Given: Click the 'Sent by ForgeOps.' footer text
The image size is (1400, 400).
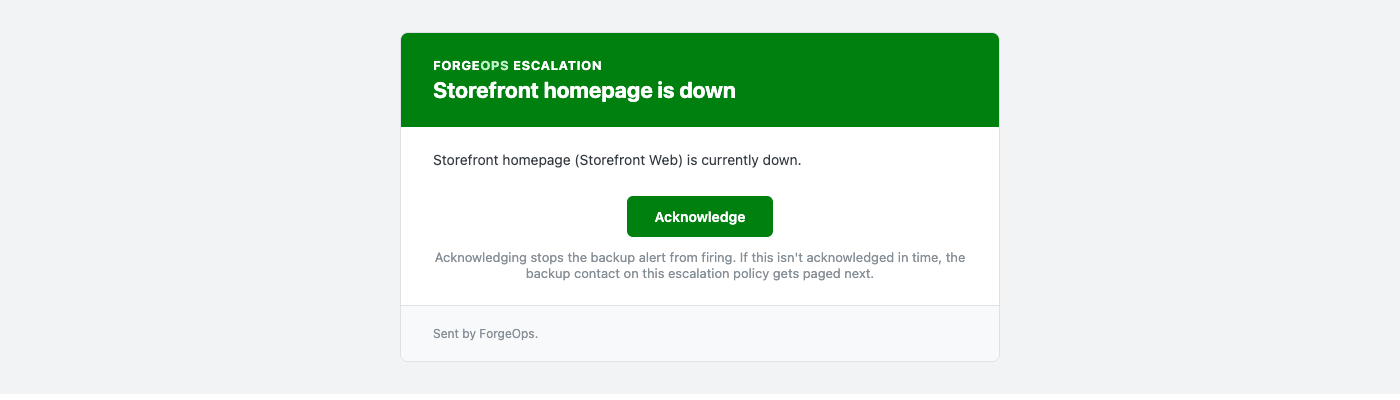Looking at the screenshot, I should tap(485, 333).
